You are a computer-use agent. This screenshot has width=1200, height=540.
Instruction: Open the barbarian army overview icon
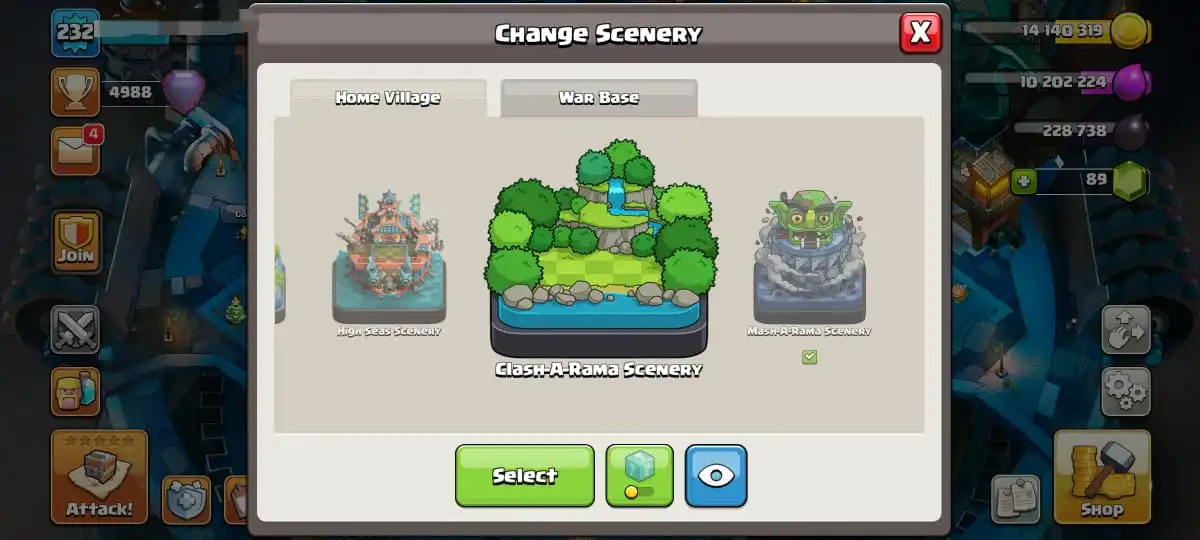tap(75, 391)
